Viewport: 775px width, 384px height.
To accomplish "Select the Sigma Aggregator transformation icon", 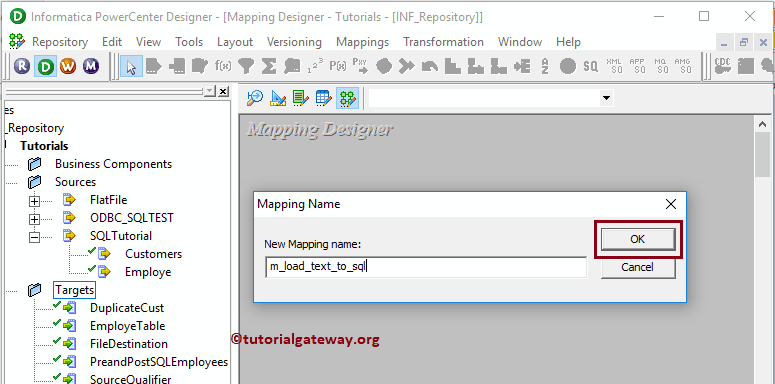I will tap(268, 66).
